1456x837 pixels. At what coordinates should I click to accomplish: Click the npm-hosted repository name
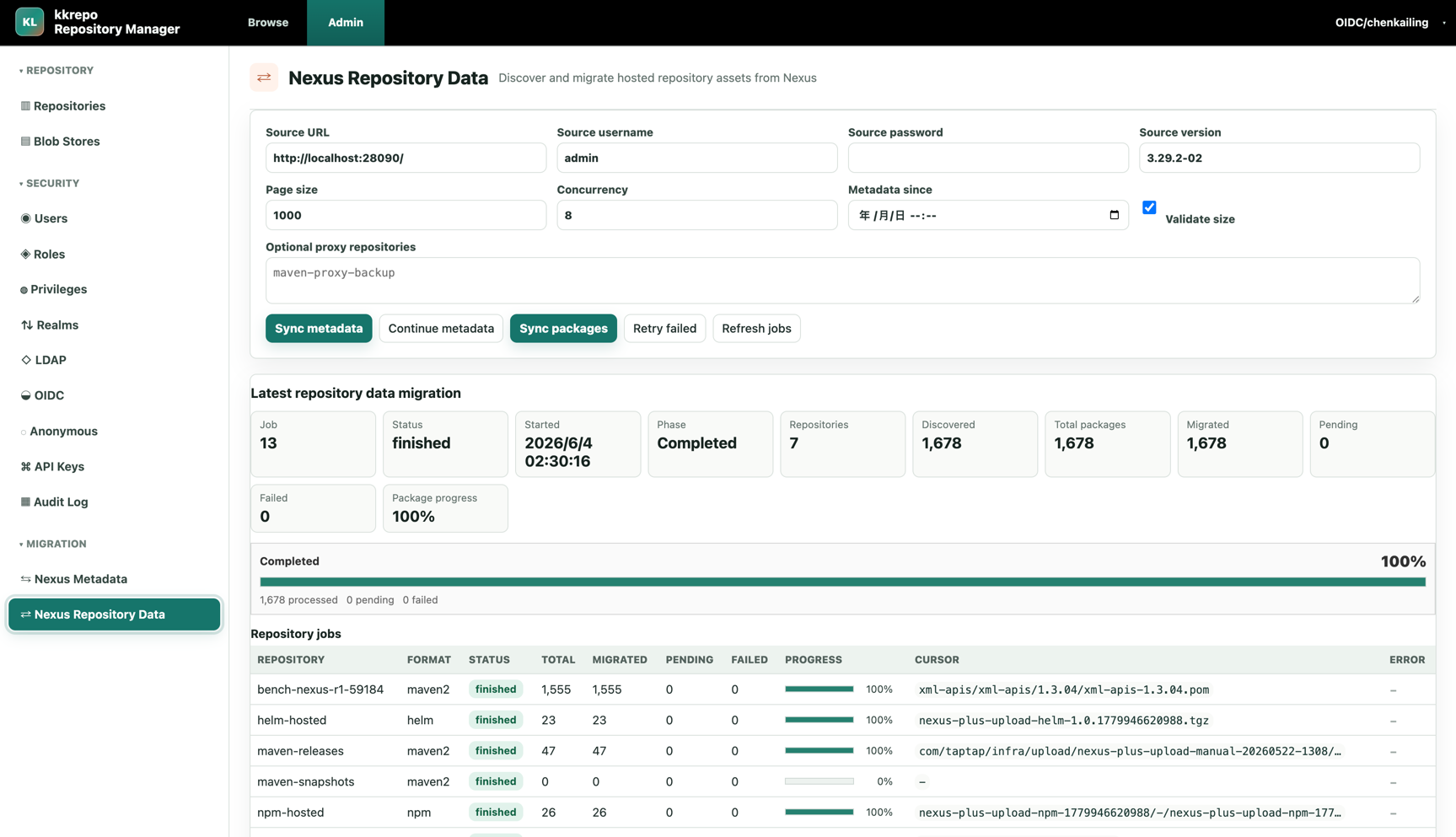(x=290, y=813)
